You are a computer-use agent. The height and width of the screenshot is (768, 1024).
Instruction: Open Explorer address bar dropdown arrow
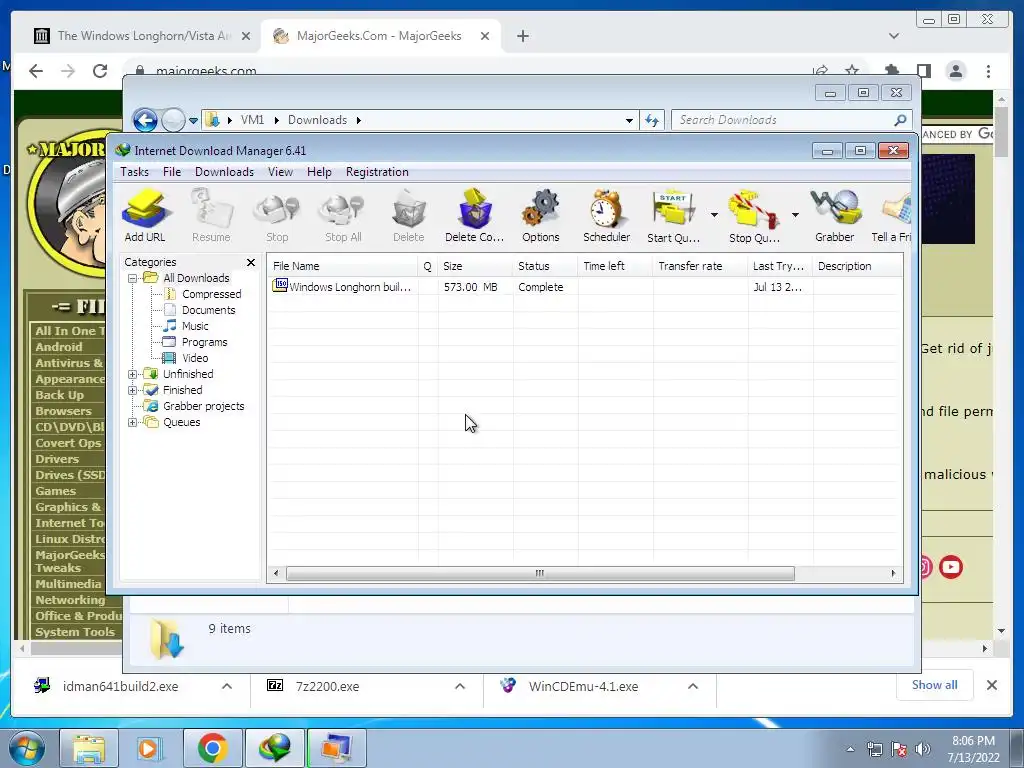coord(629,121)
